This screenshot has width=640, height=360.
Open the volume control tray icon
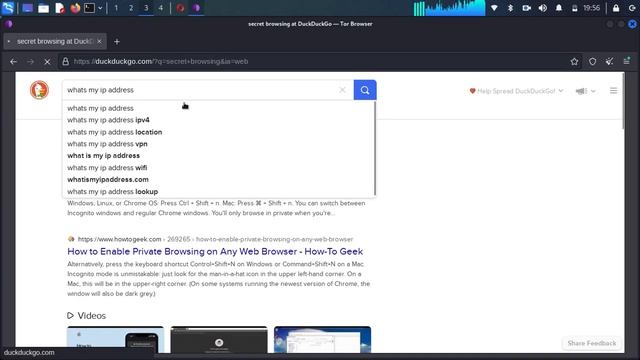(542, 8)
